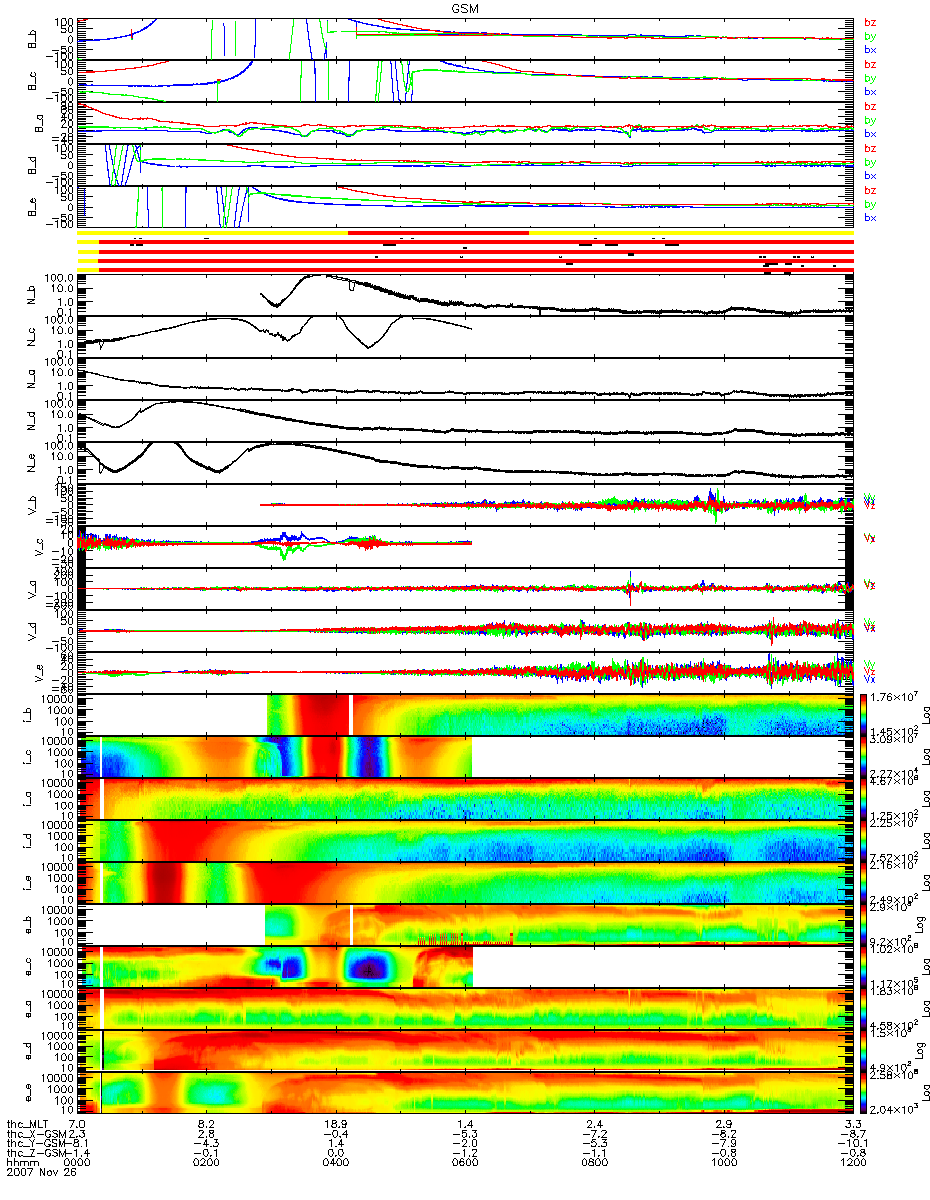Click the -8.7 X-GSM value
The image size is (930, 1200).
[x=852, y=1134]
